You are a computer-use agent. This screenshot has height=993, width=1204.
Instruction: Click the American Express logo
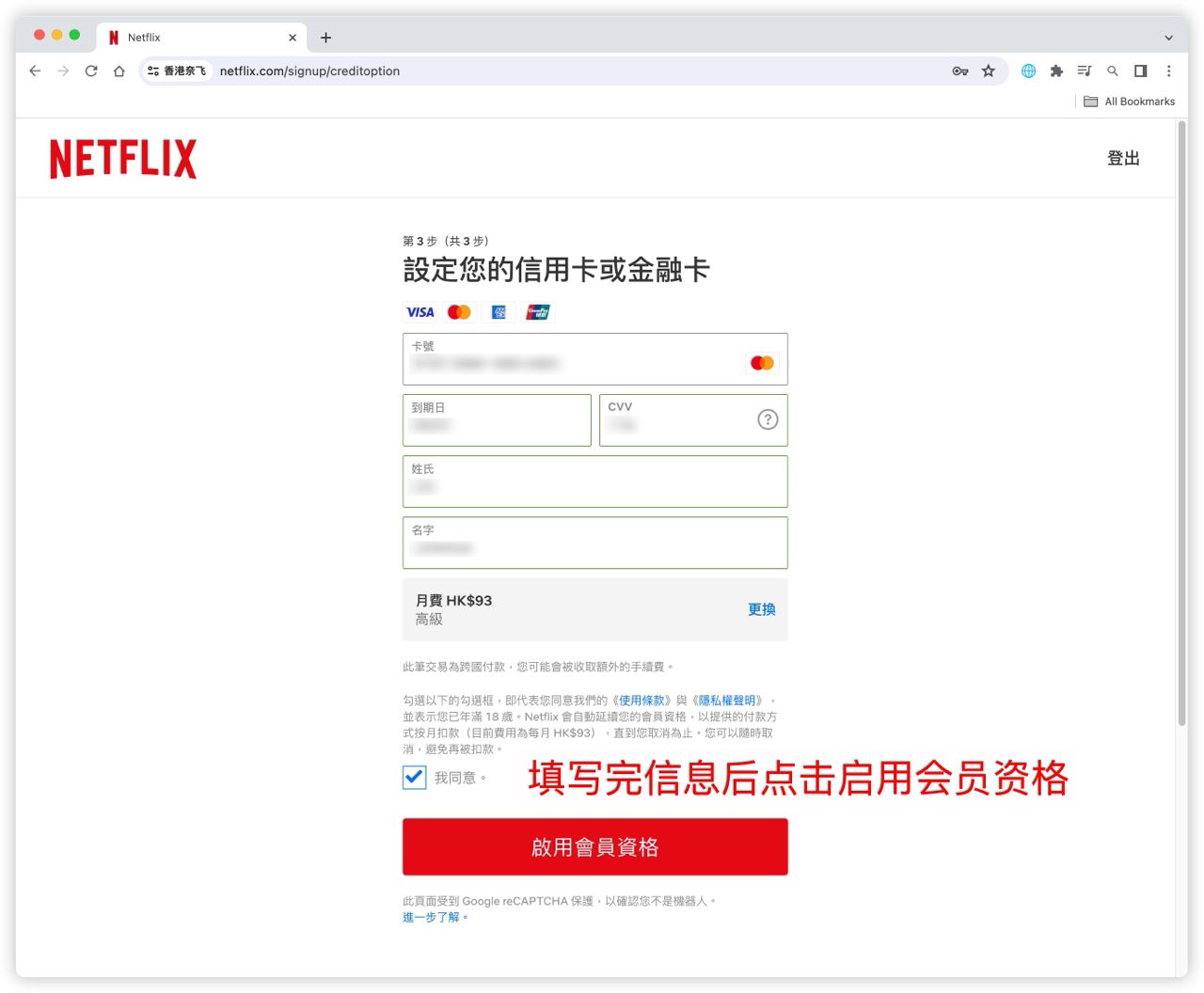pyautogui.click(x=499, y=312)
